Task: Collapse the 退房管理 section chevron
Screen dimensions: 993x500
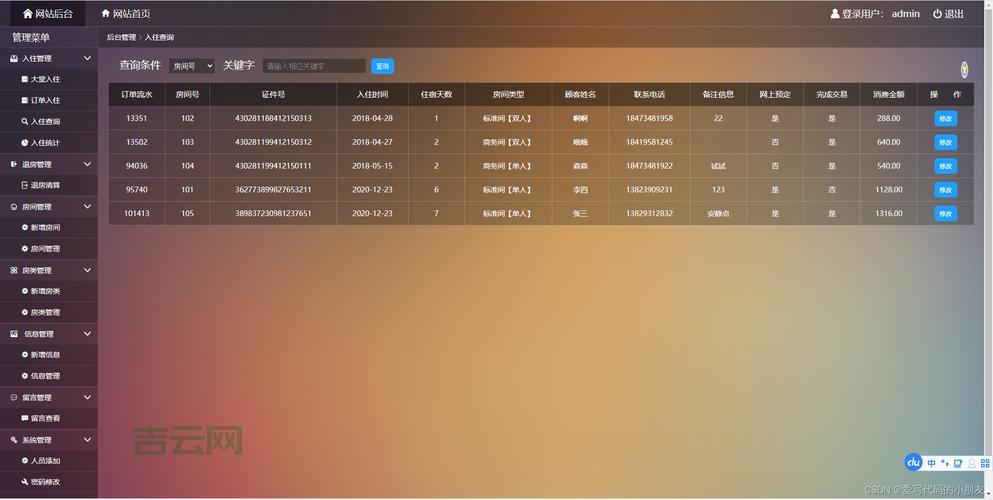Action: [87, 164]
